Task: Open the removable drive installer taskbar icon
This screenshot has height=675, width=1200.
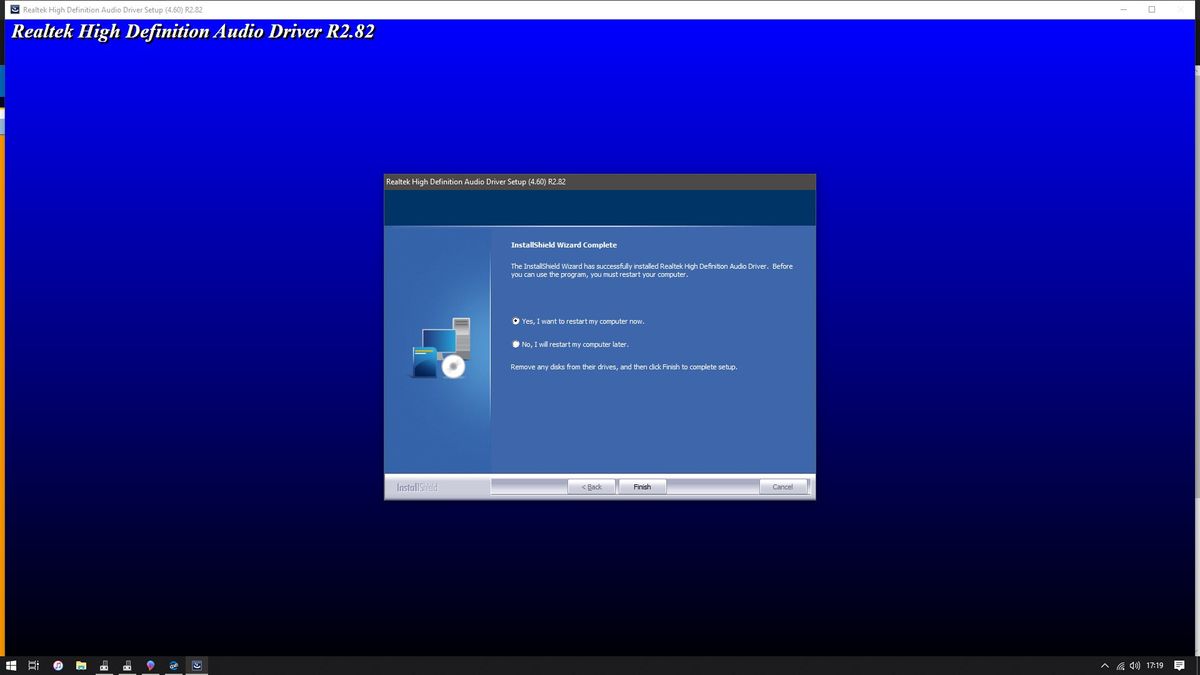Action: click(x=104, y=665)
